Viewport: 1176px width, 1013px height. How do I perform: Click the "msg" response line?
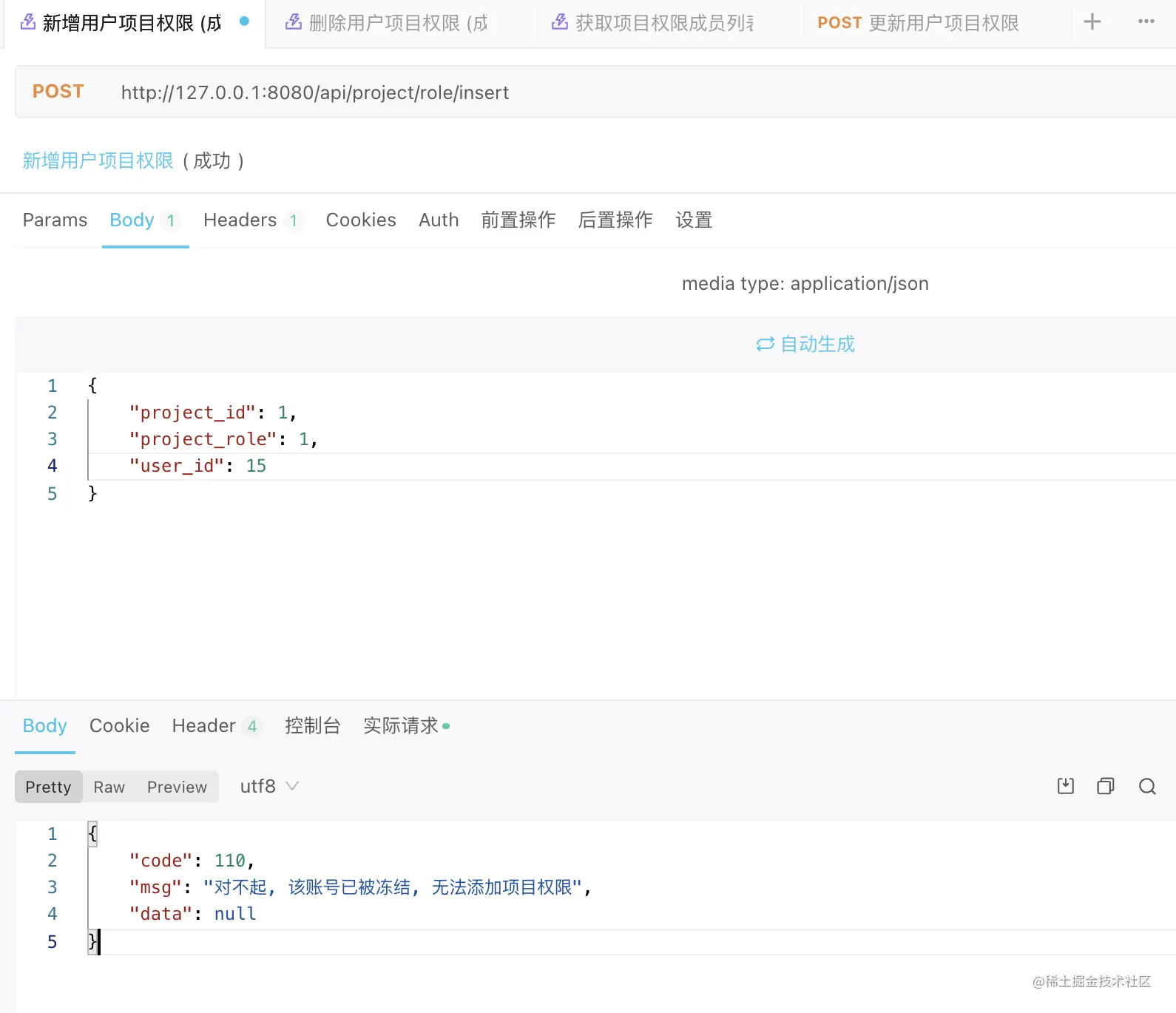(x=359, y=887)
